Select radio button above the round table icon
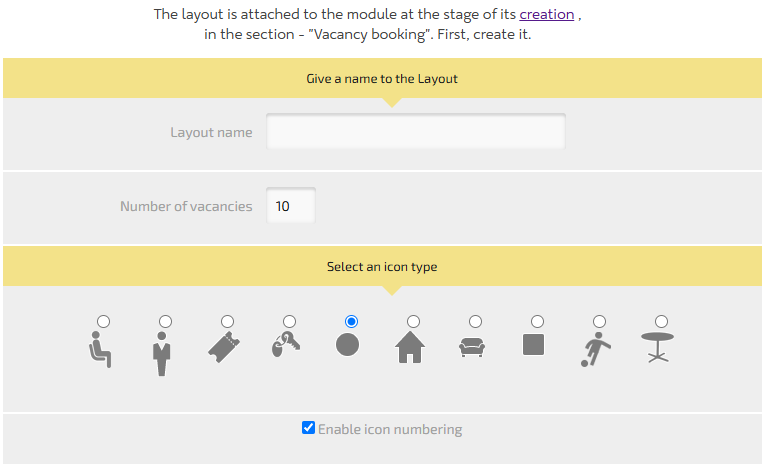 tap(661, 321)
